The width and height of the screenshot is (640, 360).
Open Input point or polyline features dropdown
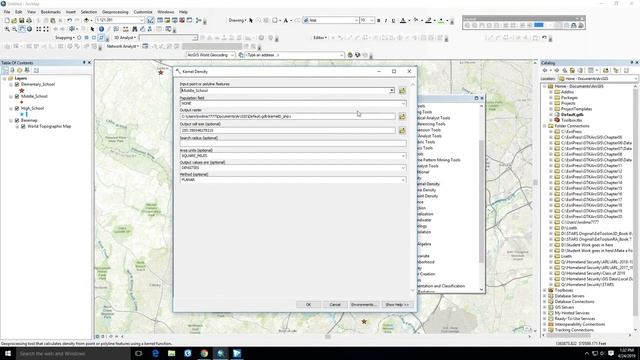pyautogui.click(x=392, y=91)
